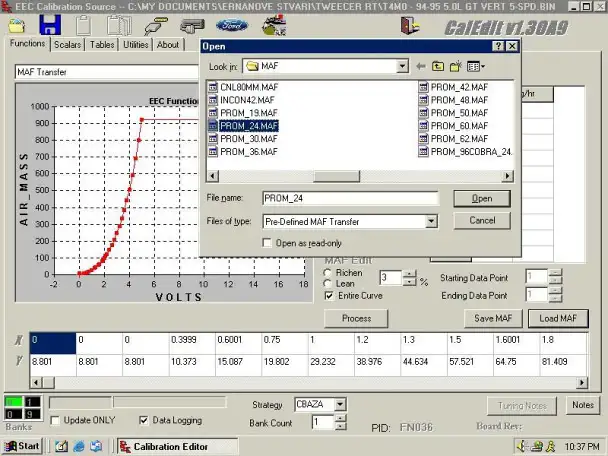
Task: Expand the Files of type dropdown
Action: pyautogui.click(x=431, y=222)
